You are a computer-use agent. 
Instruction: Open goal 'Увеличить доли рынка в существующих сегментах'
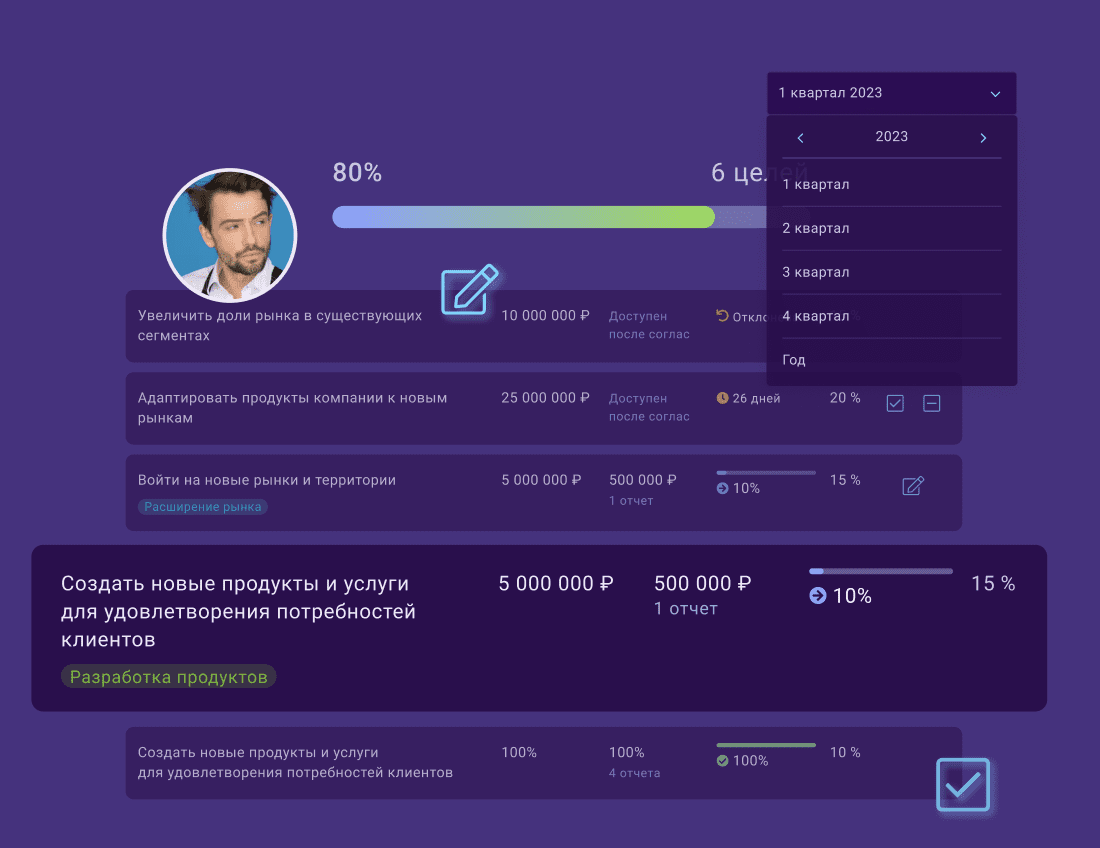(x=280, y=325)
